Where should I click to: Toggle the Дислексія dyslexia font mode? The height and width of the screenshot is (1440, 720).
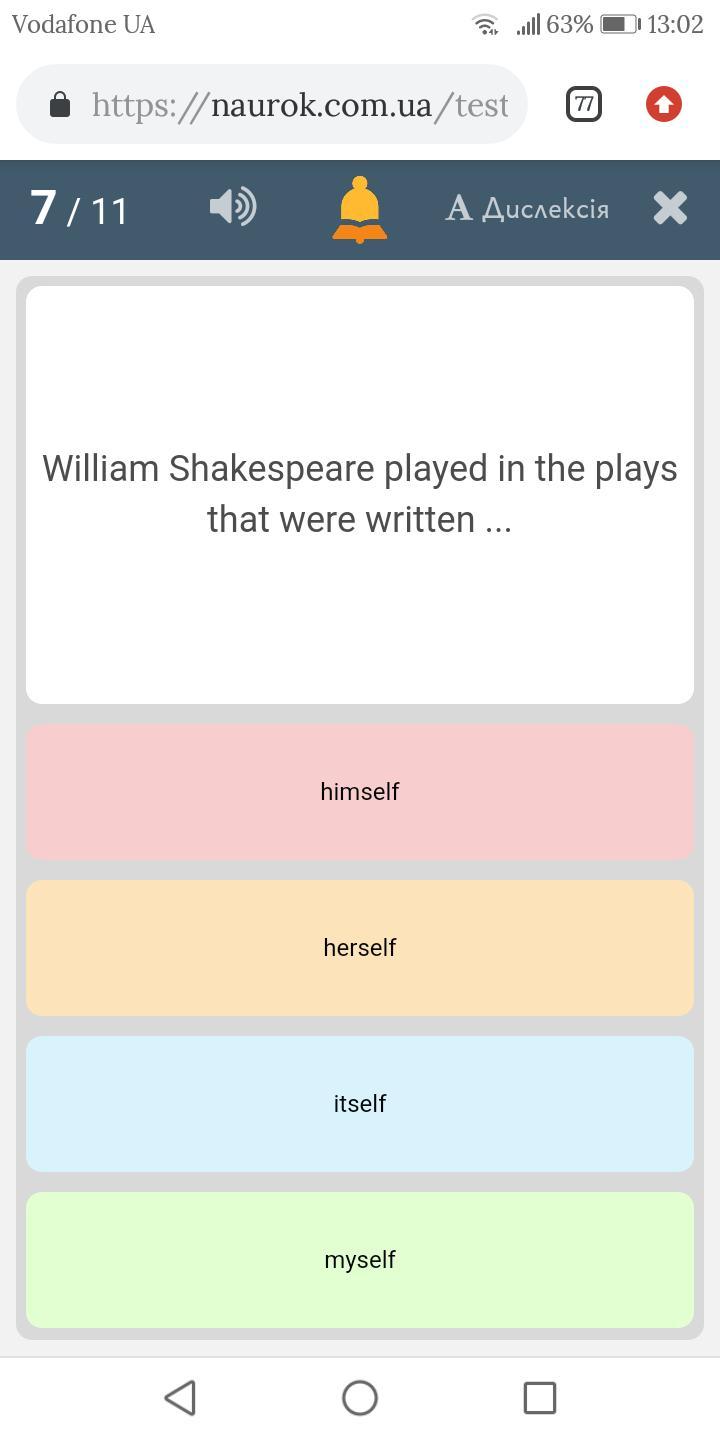(x=527, y=208)
